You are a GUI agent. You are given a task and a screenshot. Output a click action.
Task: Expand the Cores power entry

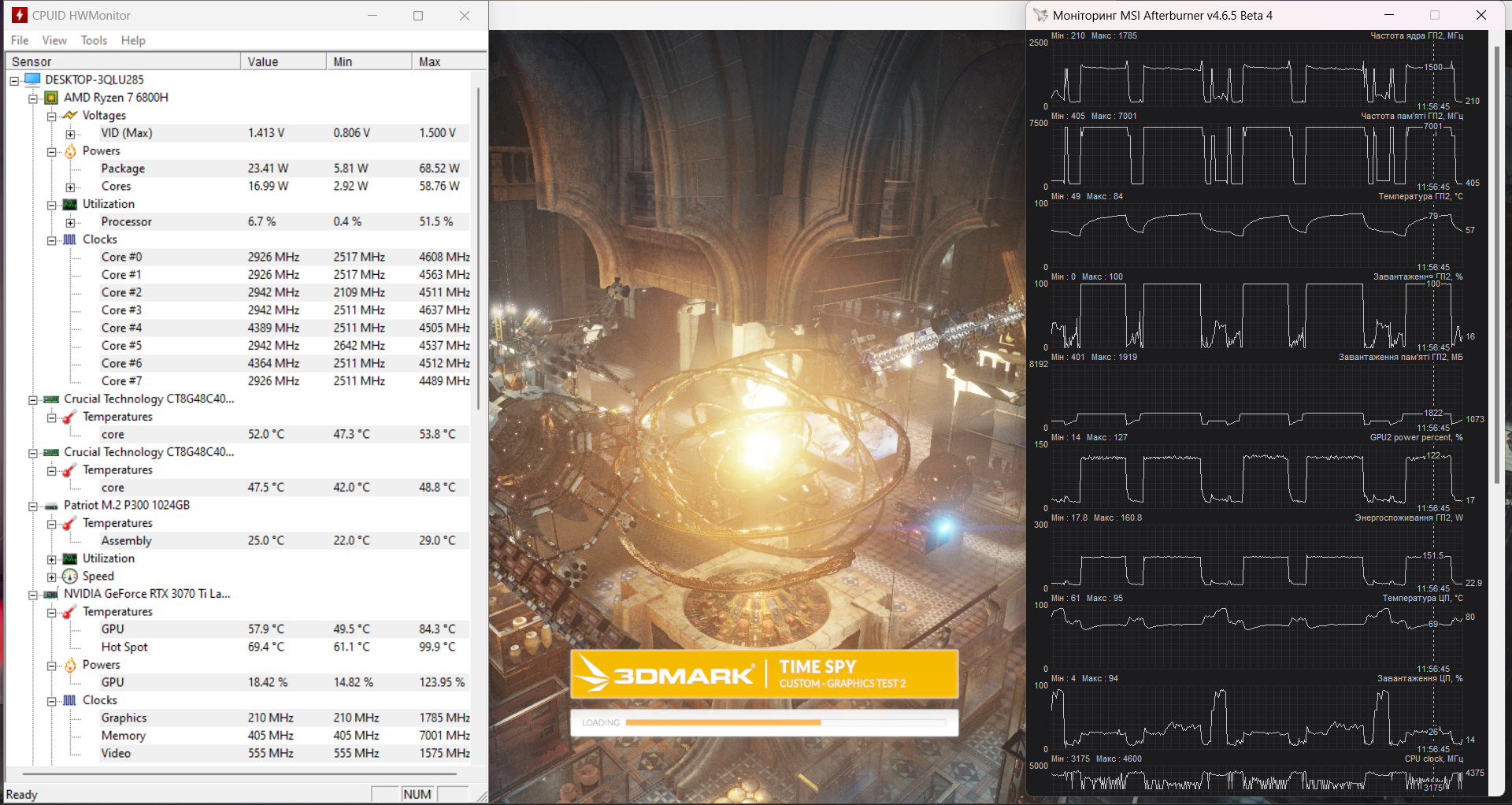(x=70, y=187)
